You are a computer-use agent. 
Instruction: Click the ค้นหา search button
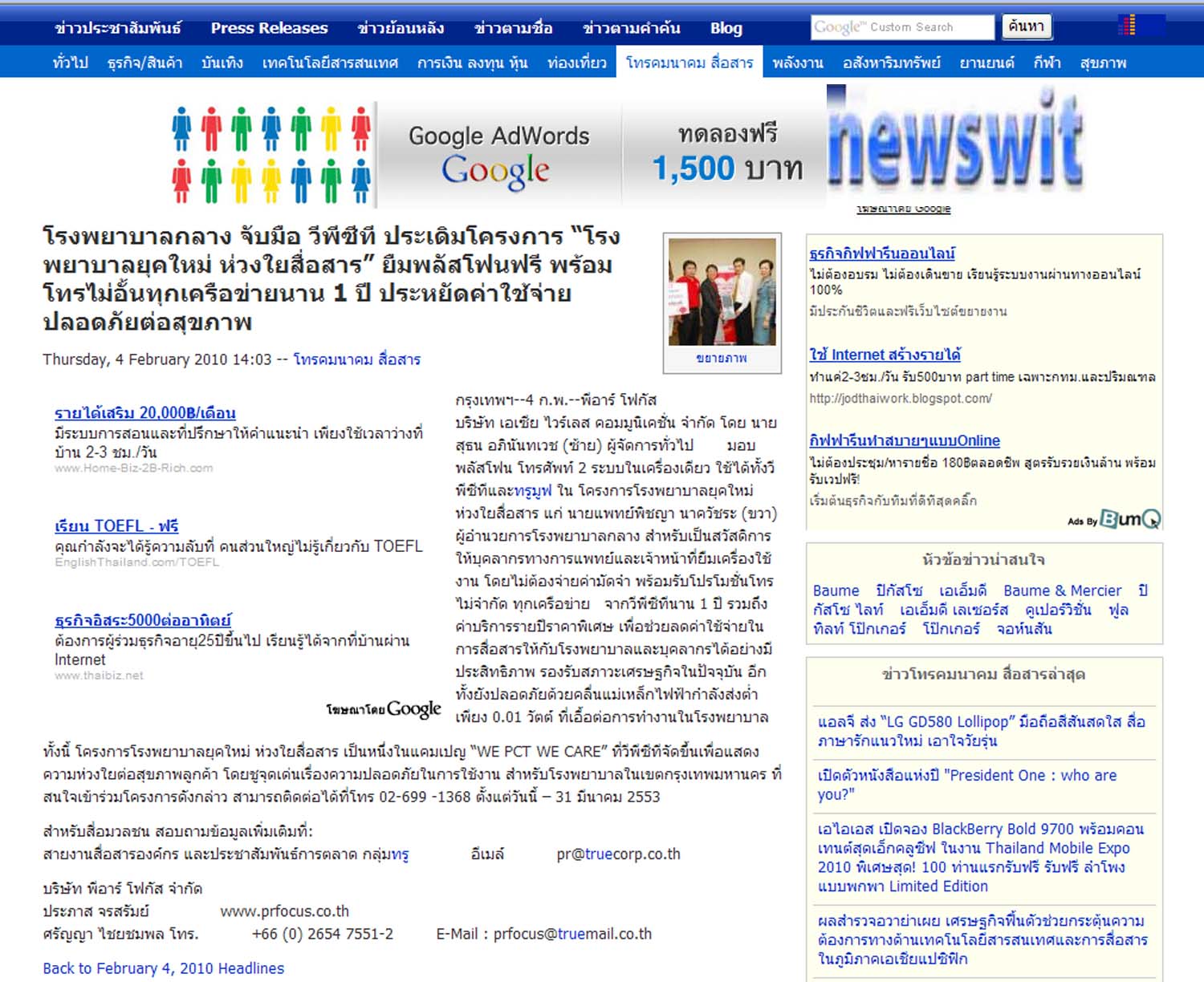click(1026, 27)
